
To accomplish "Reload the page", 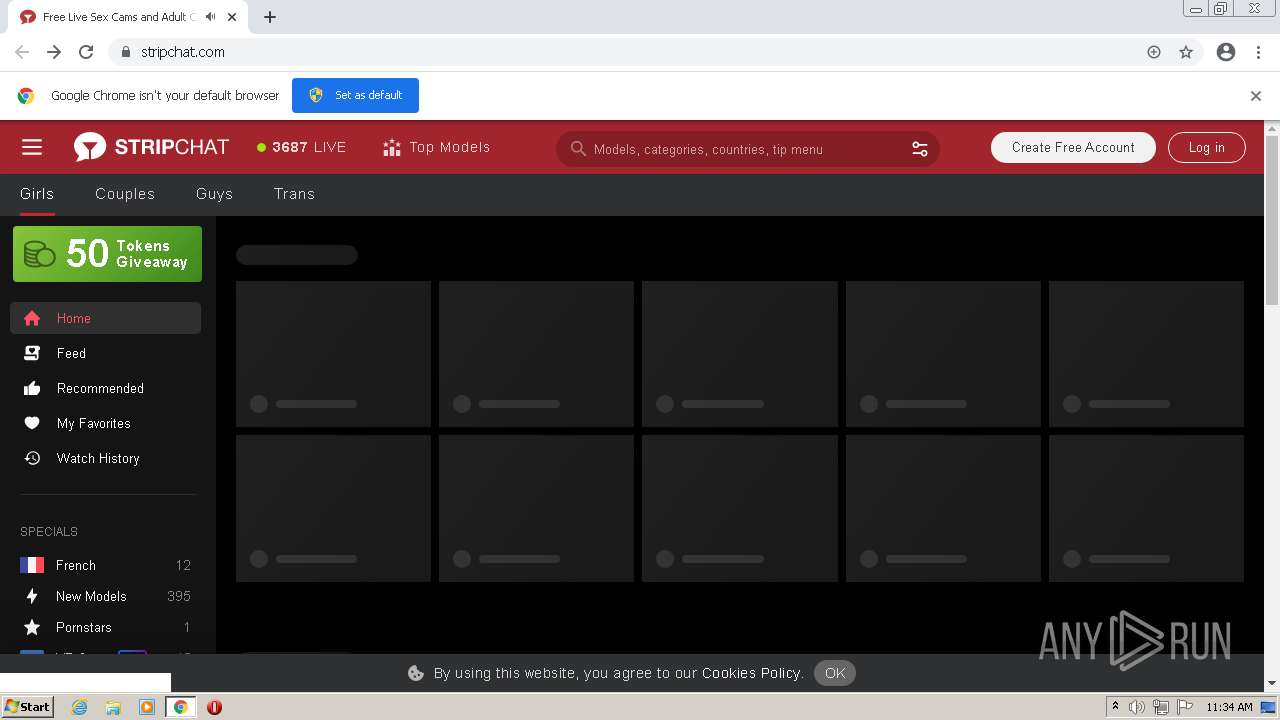I will pyautogui.click(x=86, y=52).
